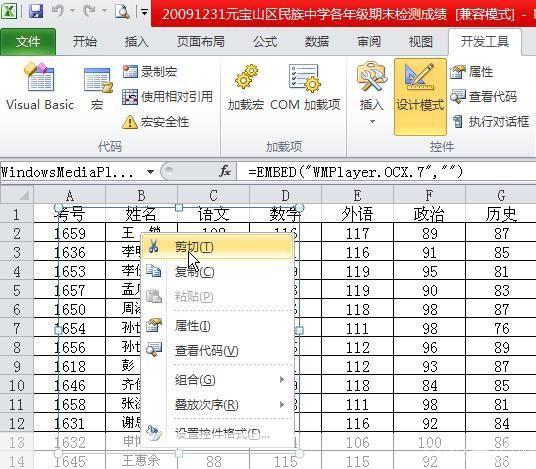Choose 复制(C) from context menu
536x469 pixels.
point(217,271)
